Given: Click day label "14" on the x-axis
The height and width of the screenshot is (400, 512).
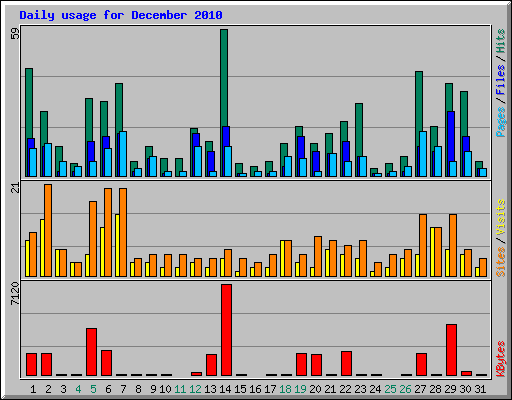Looking at the screenshot, I should tap(225, 389).
